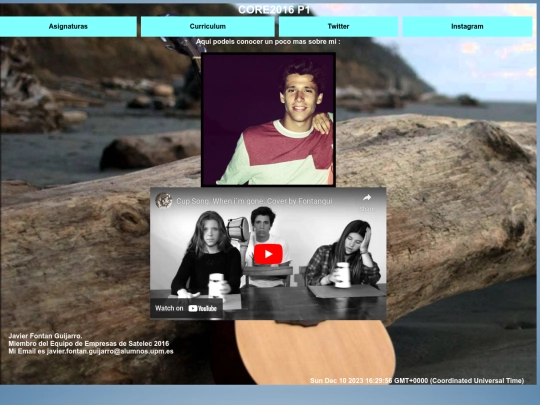Click the 'Aqui podeis conocer' intro text

268,42
